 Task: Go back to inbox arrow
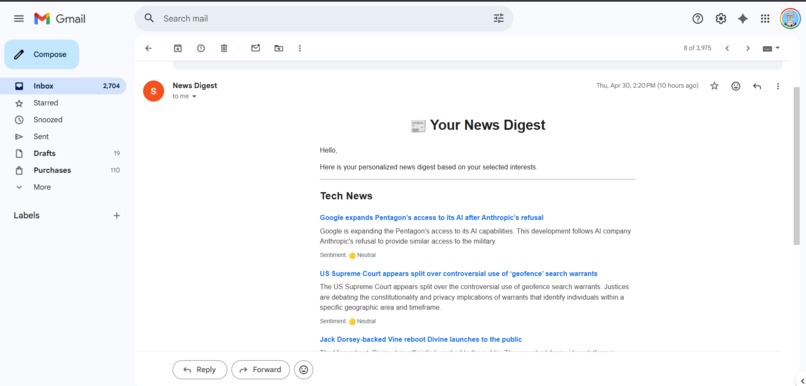(x=149, y=48)
